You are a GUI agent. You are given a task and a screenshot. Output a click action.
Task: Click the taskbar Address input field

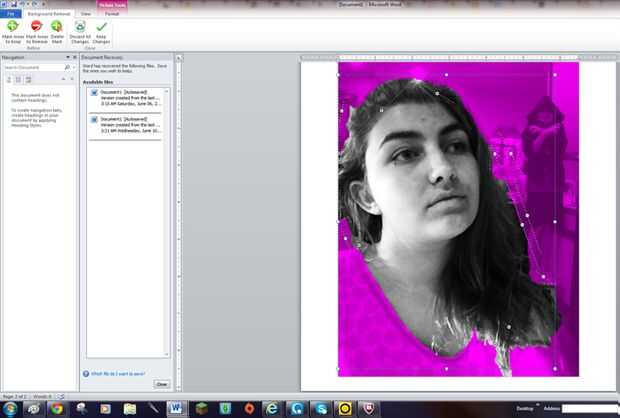(591, 409)
